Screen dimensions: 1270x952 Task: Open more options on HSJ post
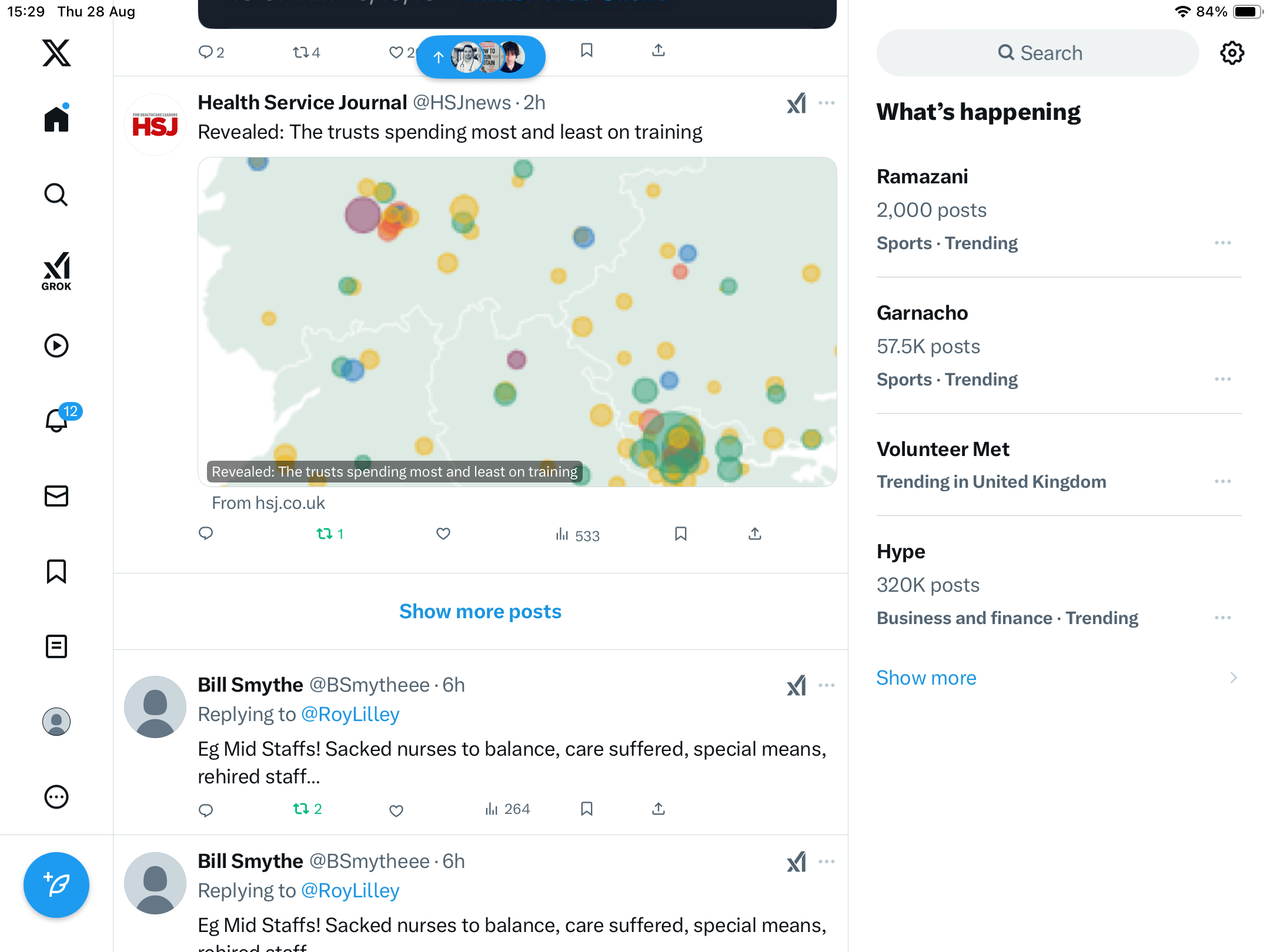[x=827, y=103]
